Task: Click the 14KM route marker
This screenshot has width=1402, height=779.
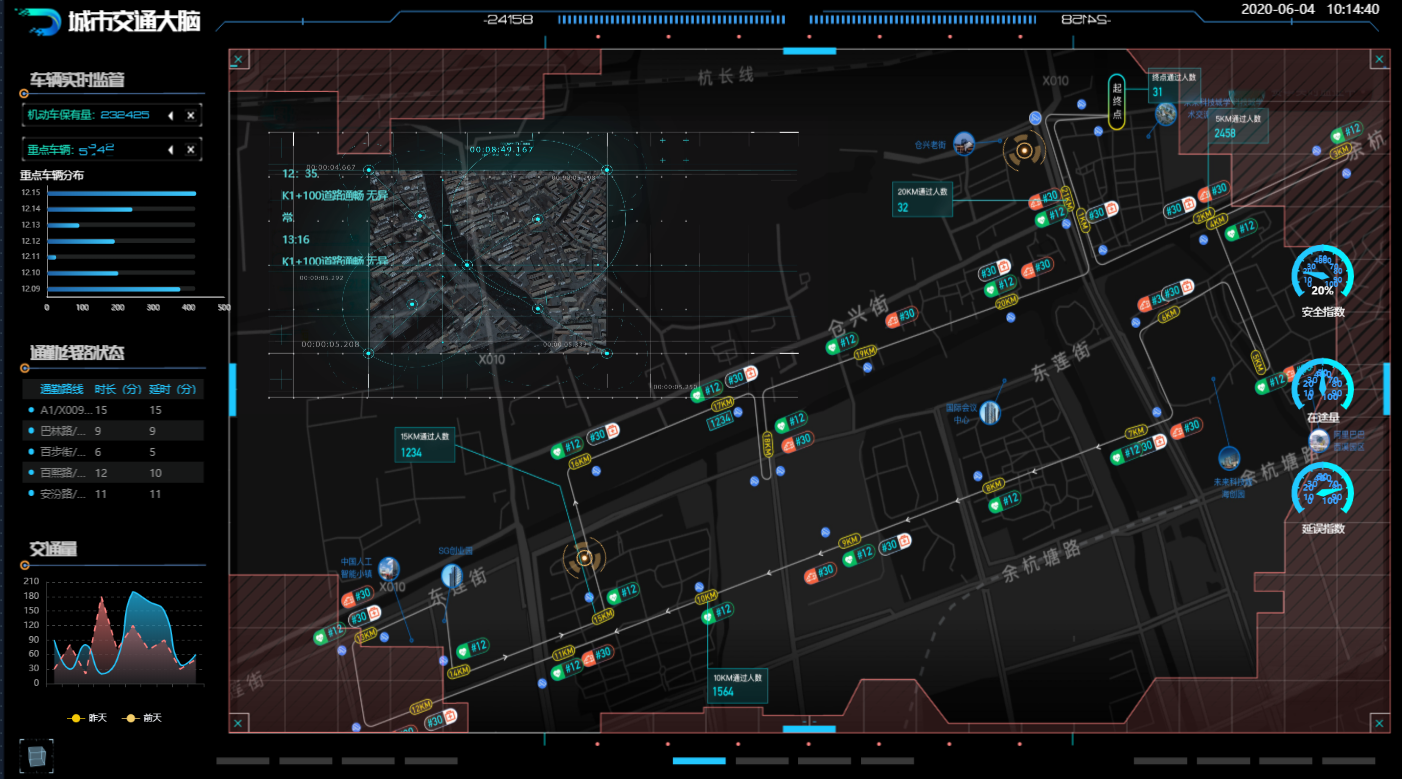Action: coord(458,672)
